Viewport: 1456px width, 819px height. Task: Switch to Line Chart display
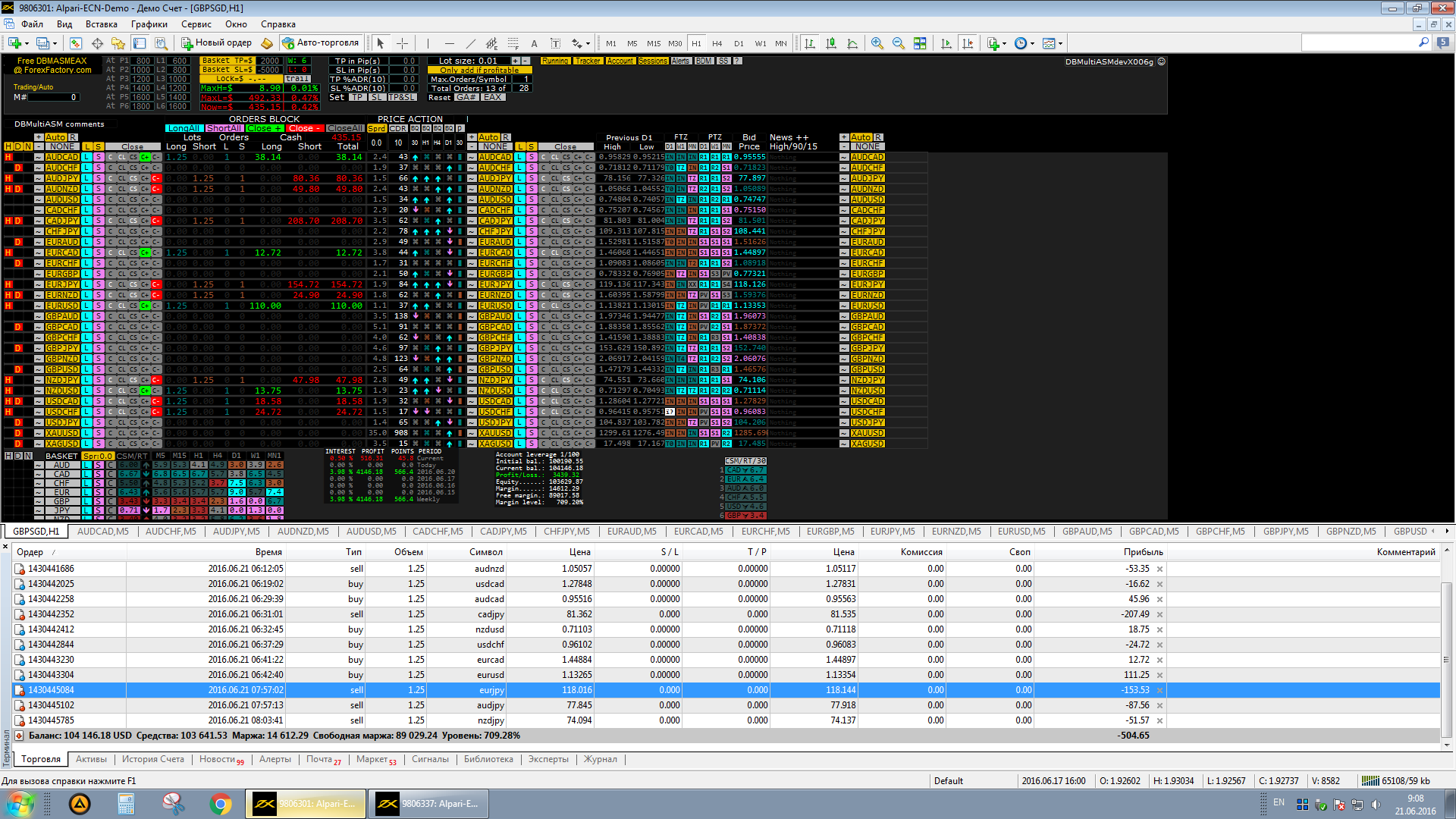click(x=852, y=43)
